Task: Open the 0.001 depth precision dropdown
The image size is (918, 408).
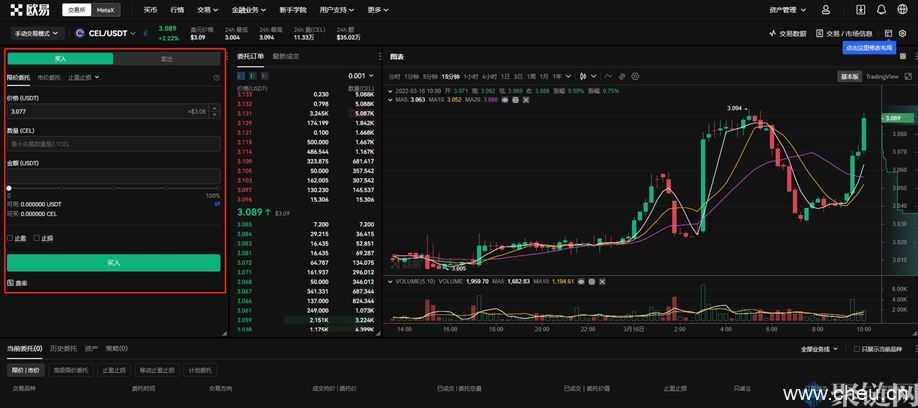Action: pyautogui.click(x=359, y=76)
